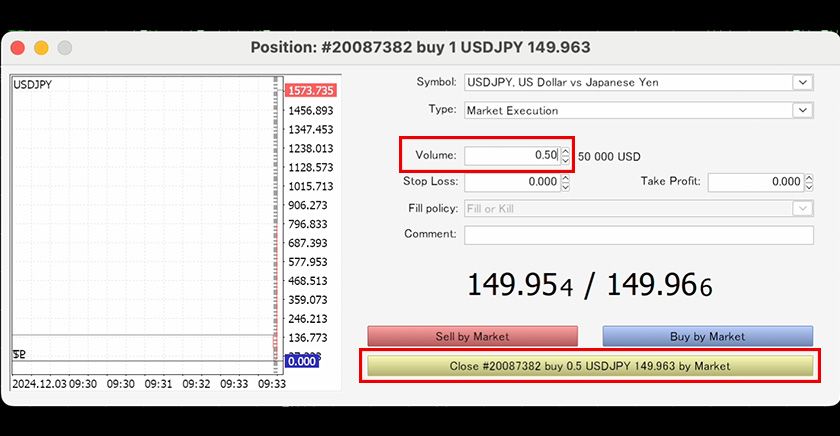Click the 2024.12.03 09:30 time label
840x436 pixels.
[x=55, y=384]
